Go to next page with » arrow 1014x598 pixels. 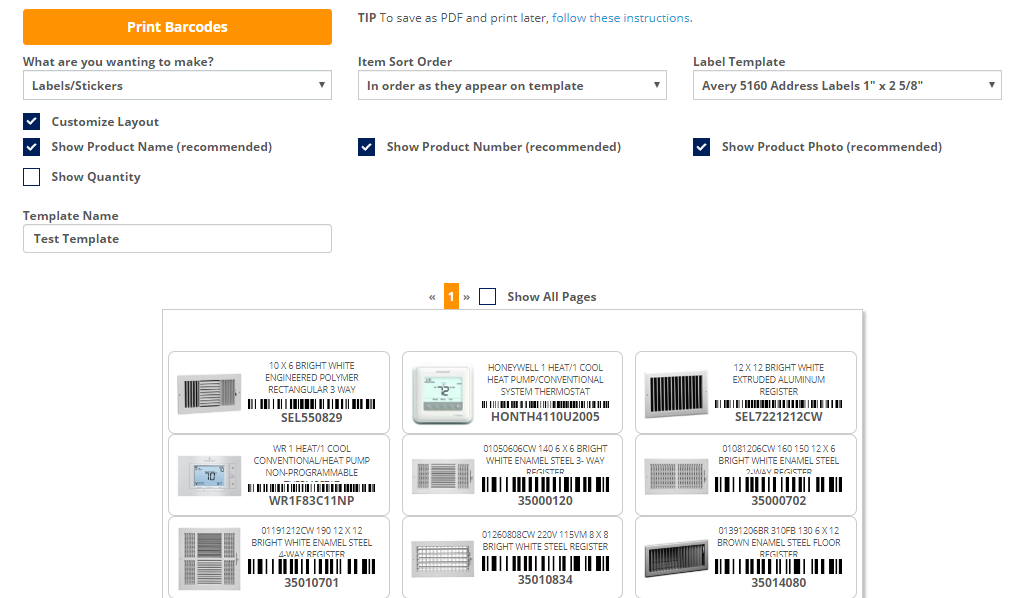point(466,297)
